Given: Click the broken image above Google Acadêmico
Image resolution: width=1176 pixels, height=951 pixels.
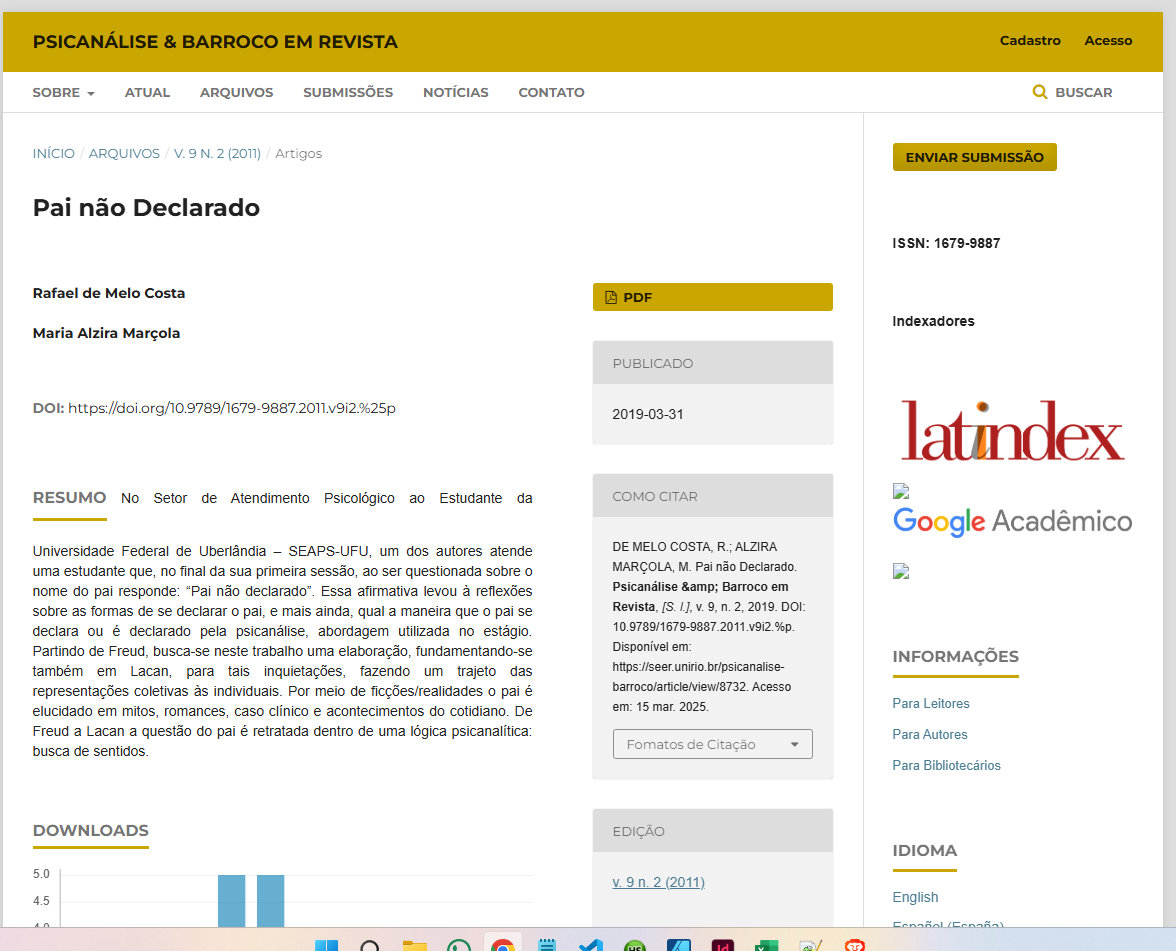Looking at the screenshot, I should [901, 491].
